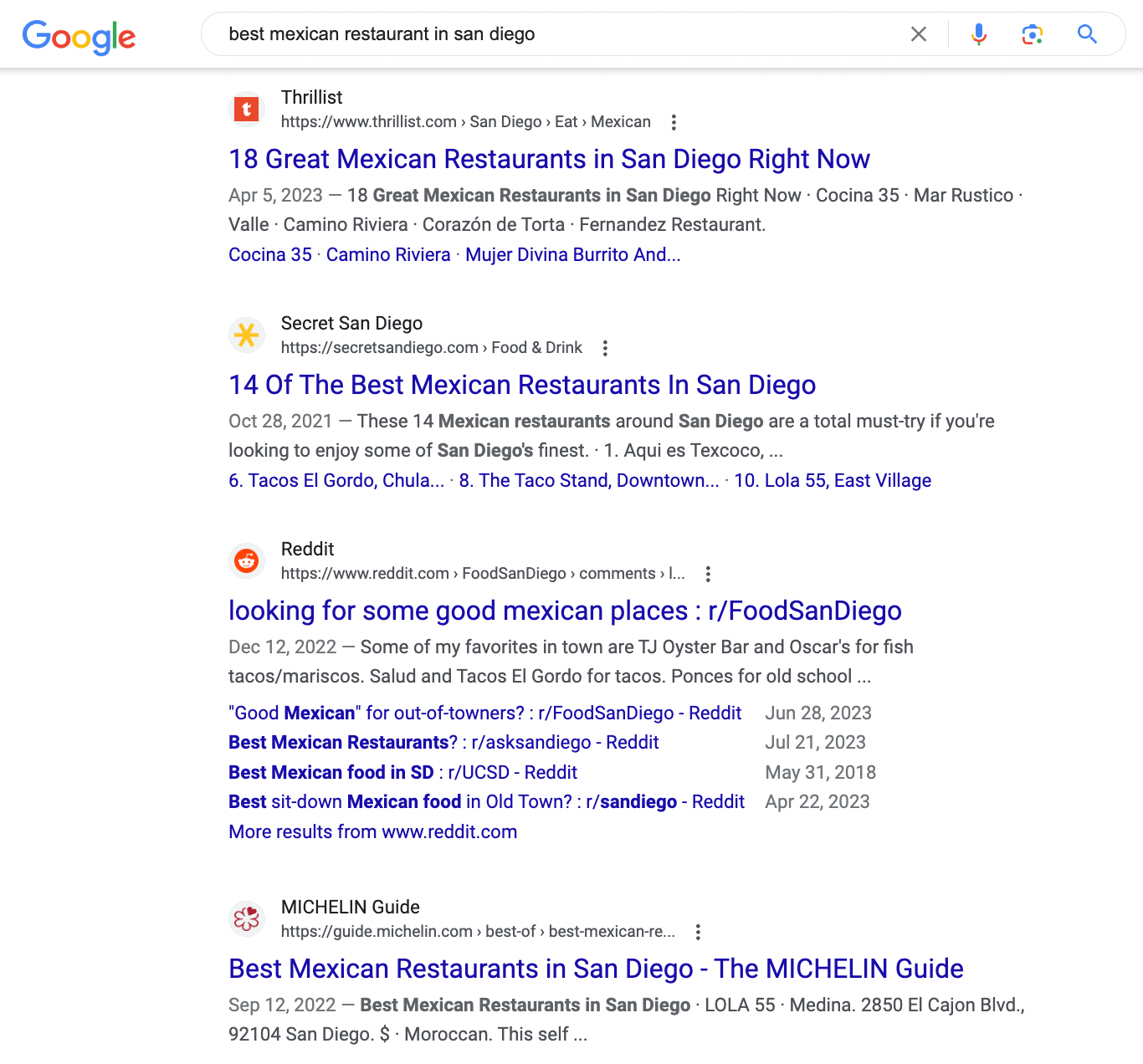Viewport: 1143px width, 1064px height.
Task: Click the secretsandiego.com Food & Drink URL
Action: (431, 348)
